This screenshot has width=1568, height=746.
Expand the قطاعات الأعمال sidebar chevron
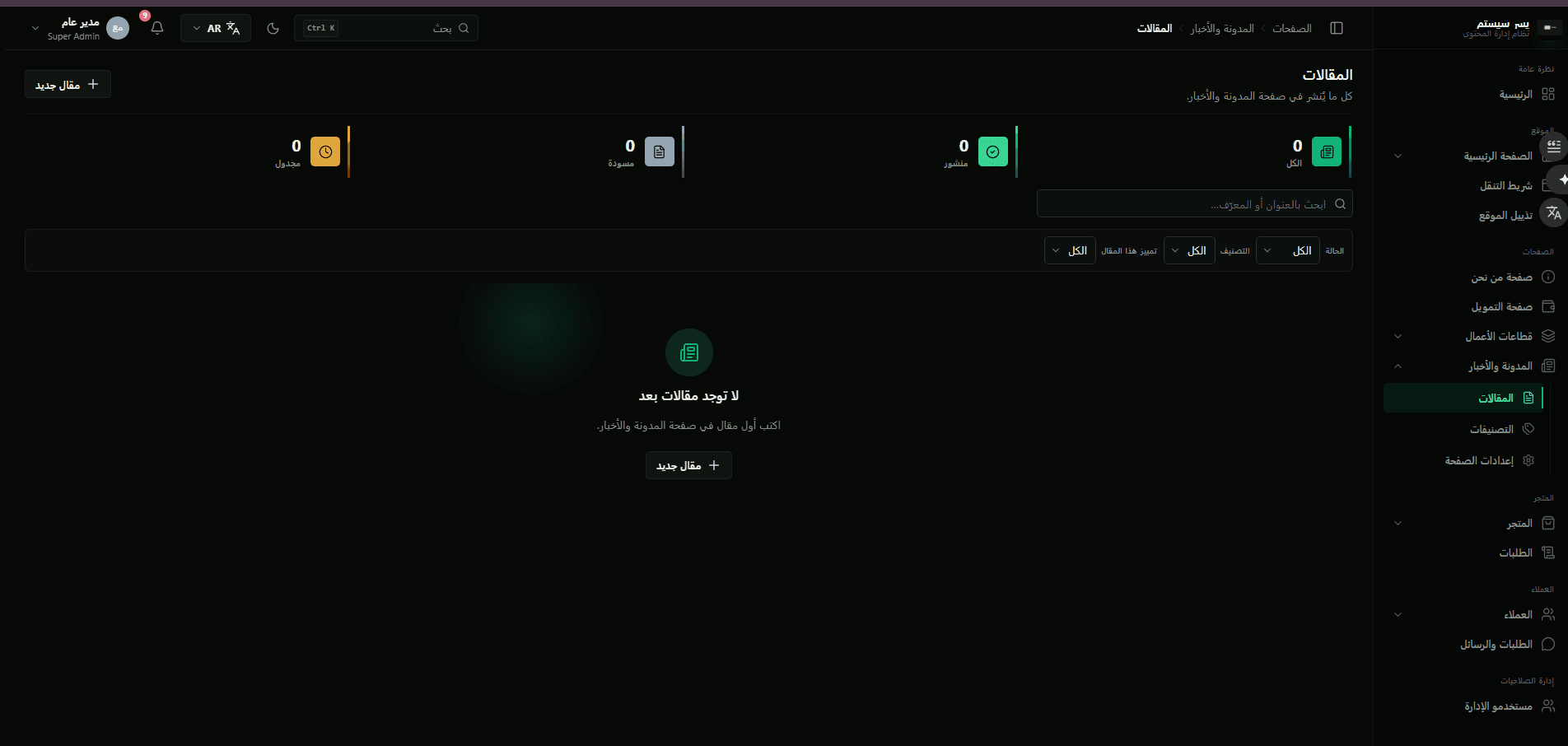point(1398,336)
